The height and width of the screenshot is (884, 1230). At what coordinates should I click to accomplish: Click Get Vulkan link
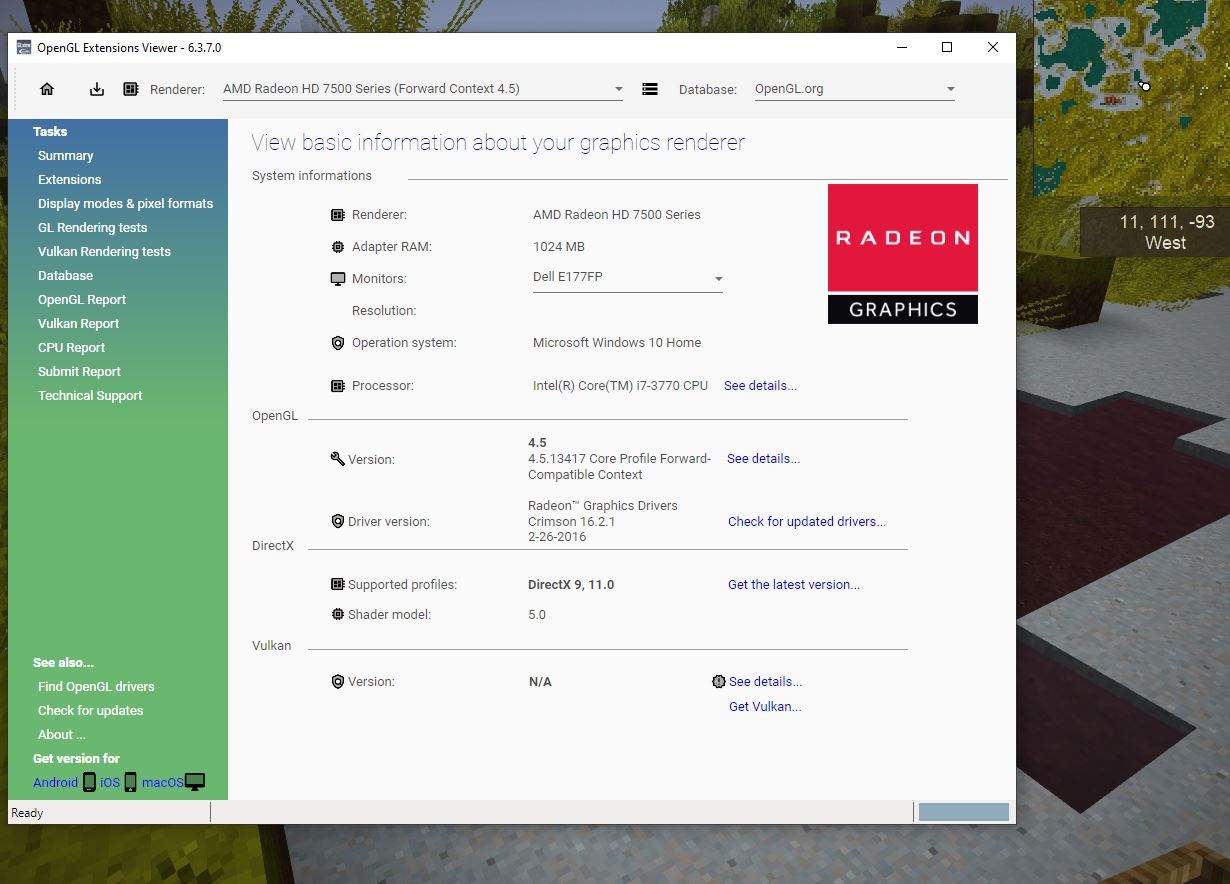tap(765, 707)
